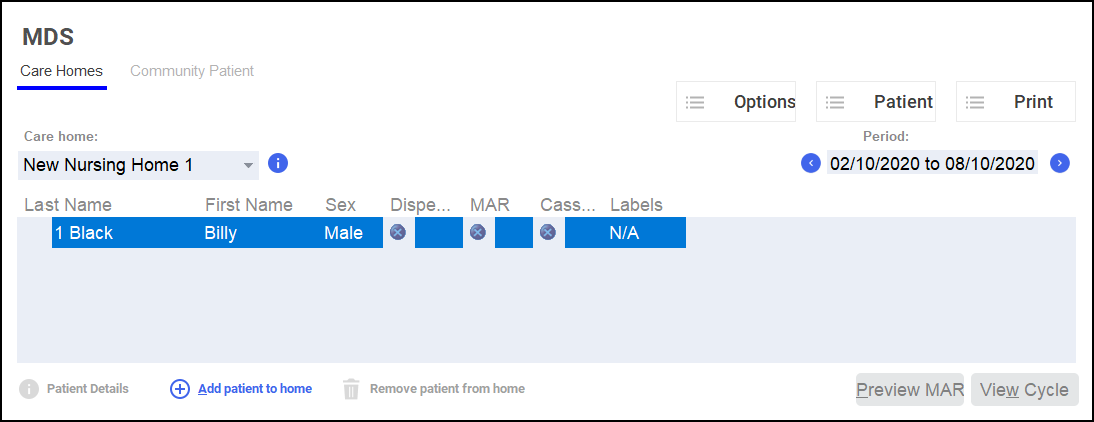The height and width of the screenshot is (422, 1094).
Task: Select the Care Homes tab
Action: tap(61, 72)
